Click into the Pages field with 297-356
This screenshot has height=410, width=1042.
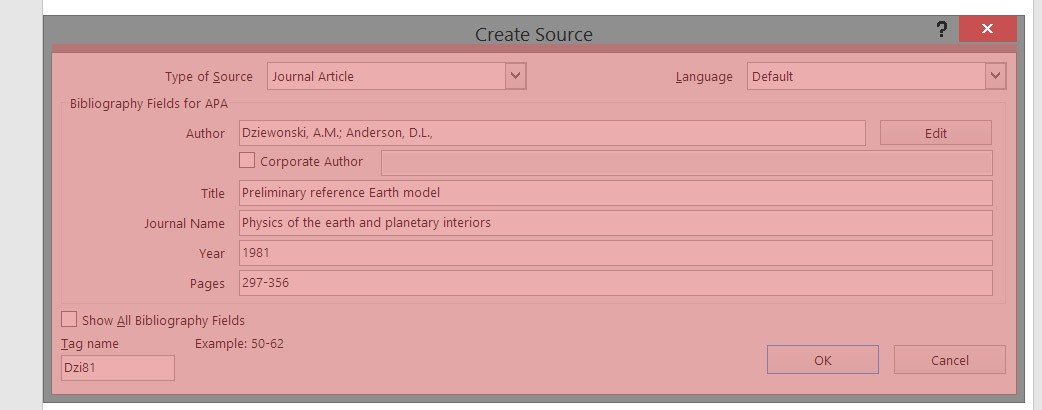615,282
